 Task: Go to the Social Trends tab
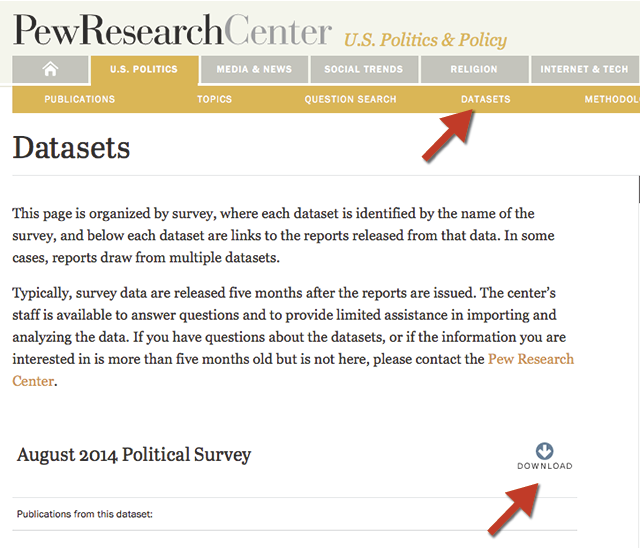point(363,69)
